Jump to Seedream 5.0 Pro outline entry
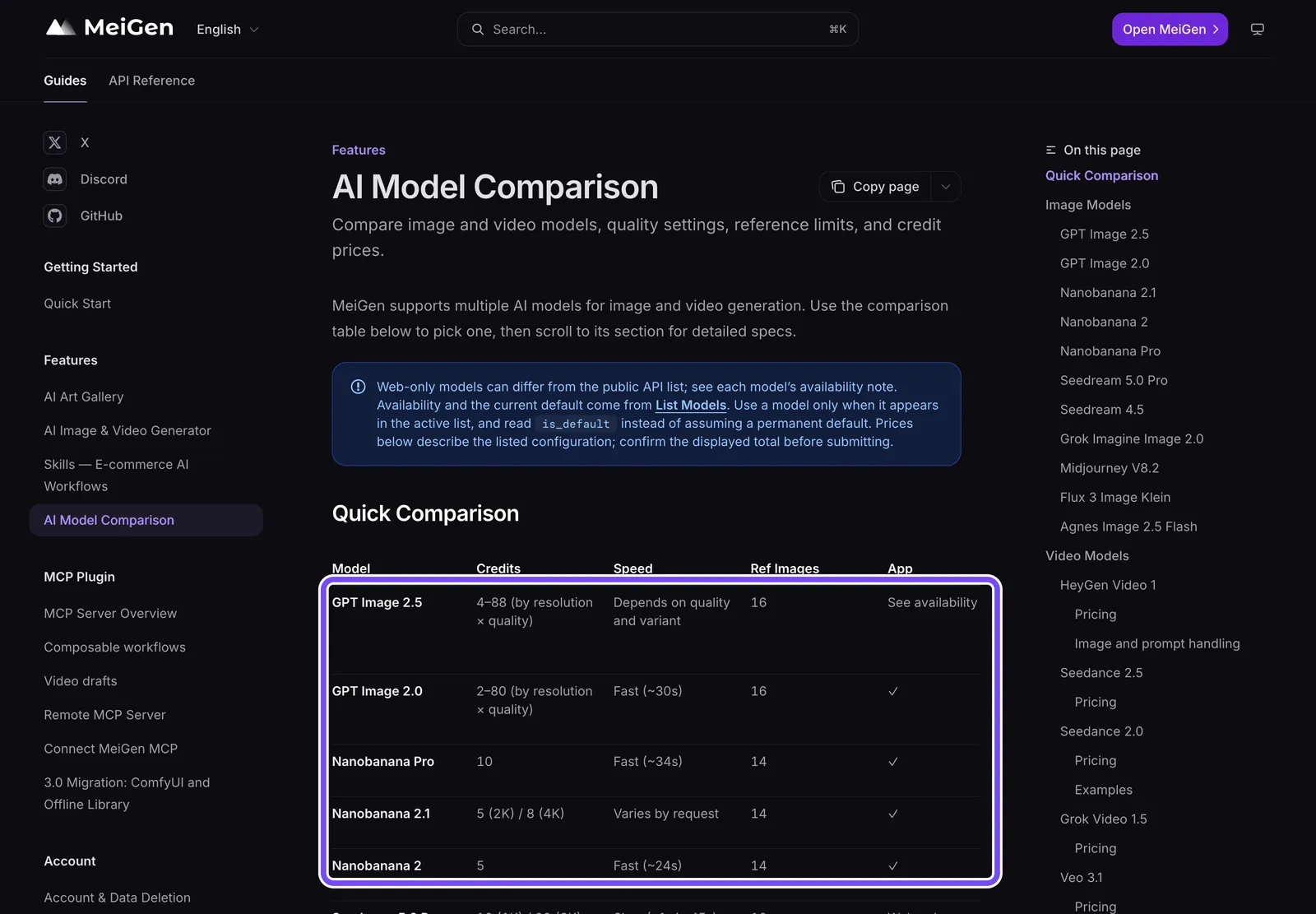The image size is (1316, 914). pyautogui.click(x=1114, y=380)
